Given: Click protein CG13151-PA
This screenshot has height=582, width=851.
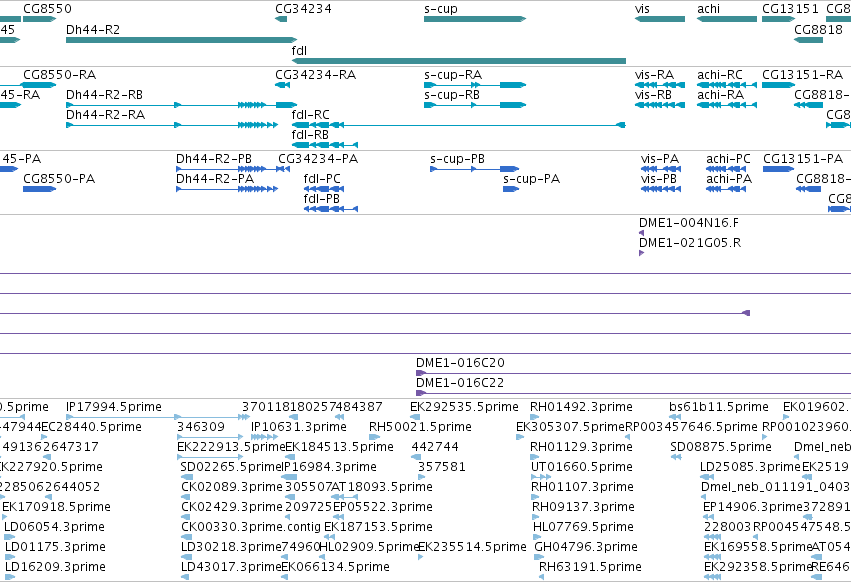Looking at the screenshot, I should [803, 159].
